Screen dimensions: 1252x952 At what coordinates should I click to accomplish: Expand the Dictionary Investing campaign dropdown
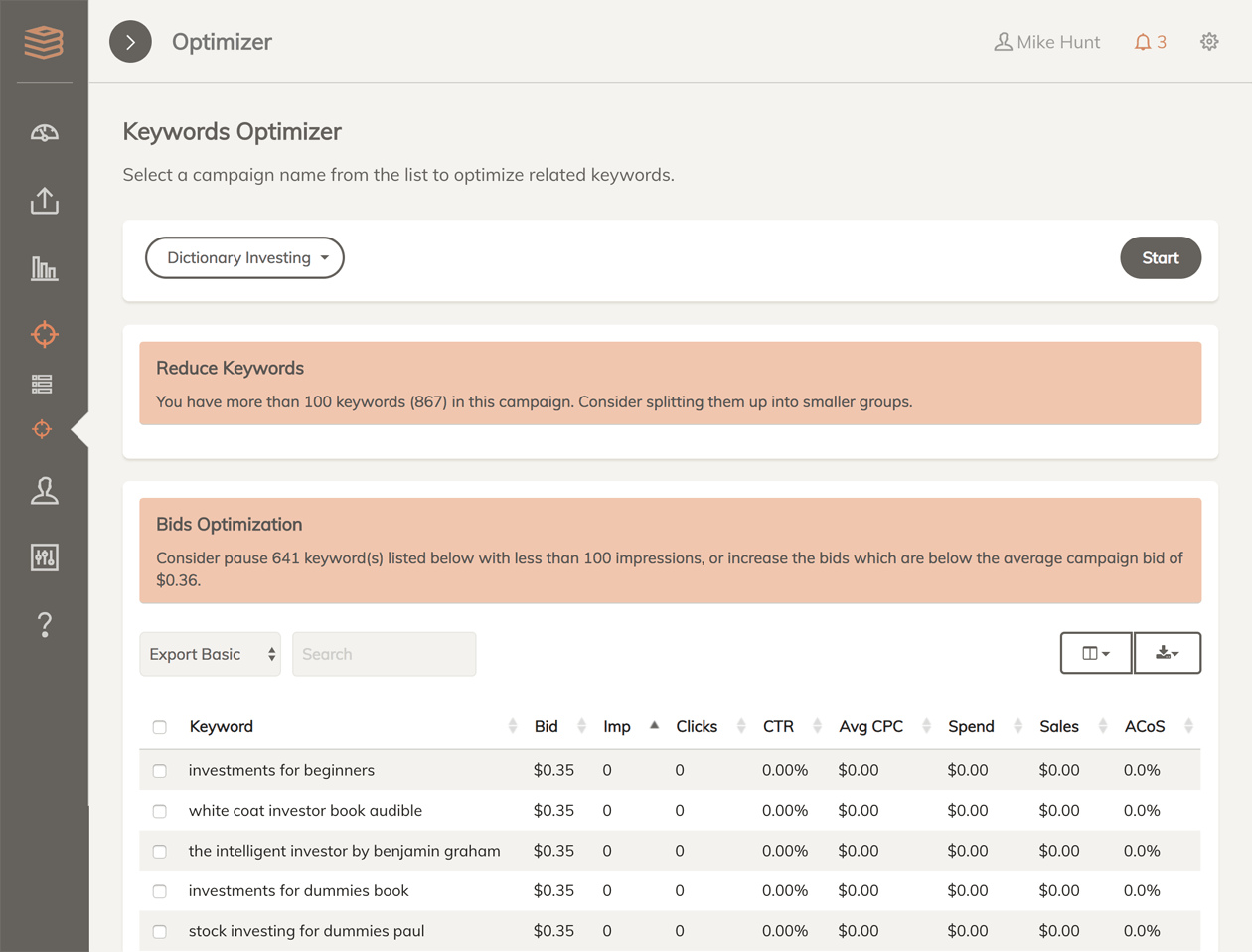[244, 258]
